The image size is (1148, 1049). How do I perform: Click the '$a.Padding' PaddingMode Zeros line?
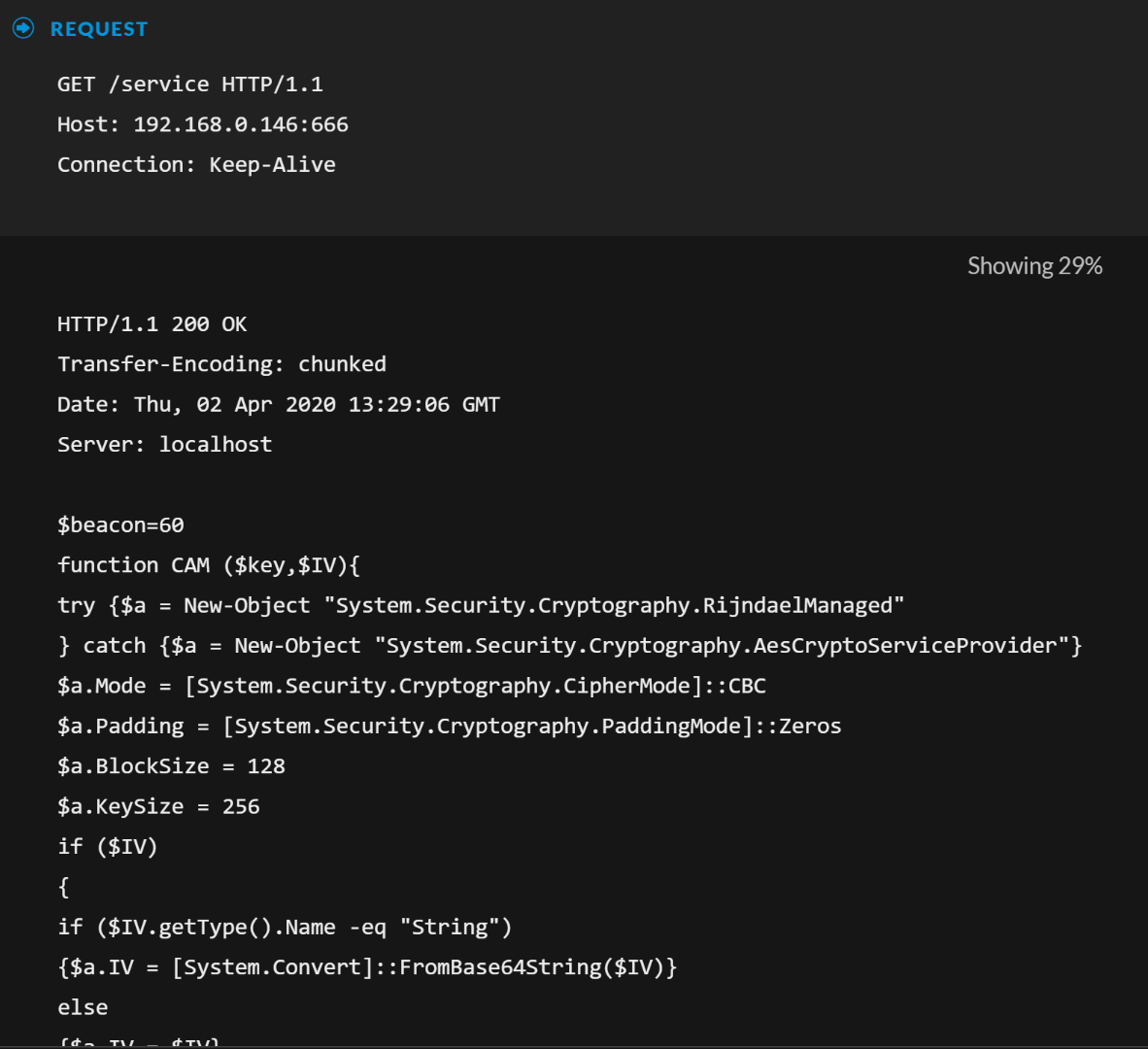click(450, 727)
